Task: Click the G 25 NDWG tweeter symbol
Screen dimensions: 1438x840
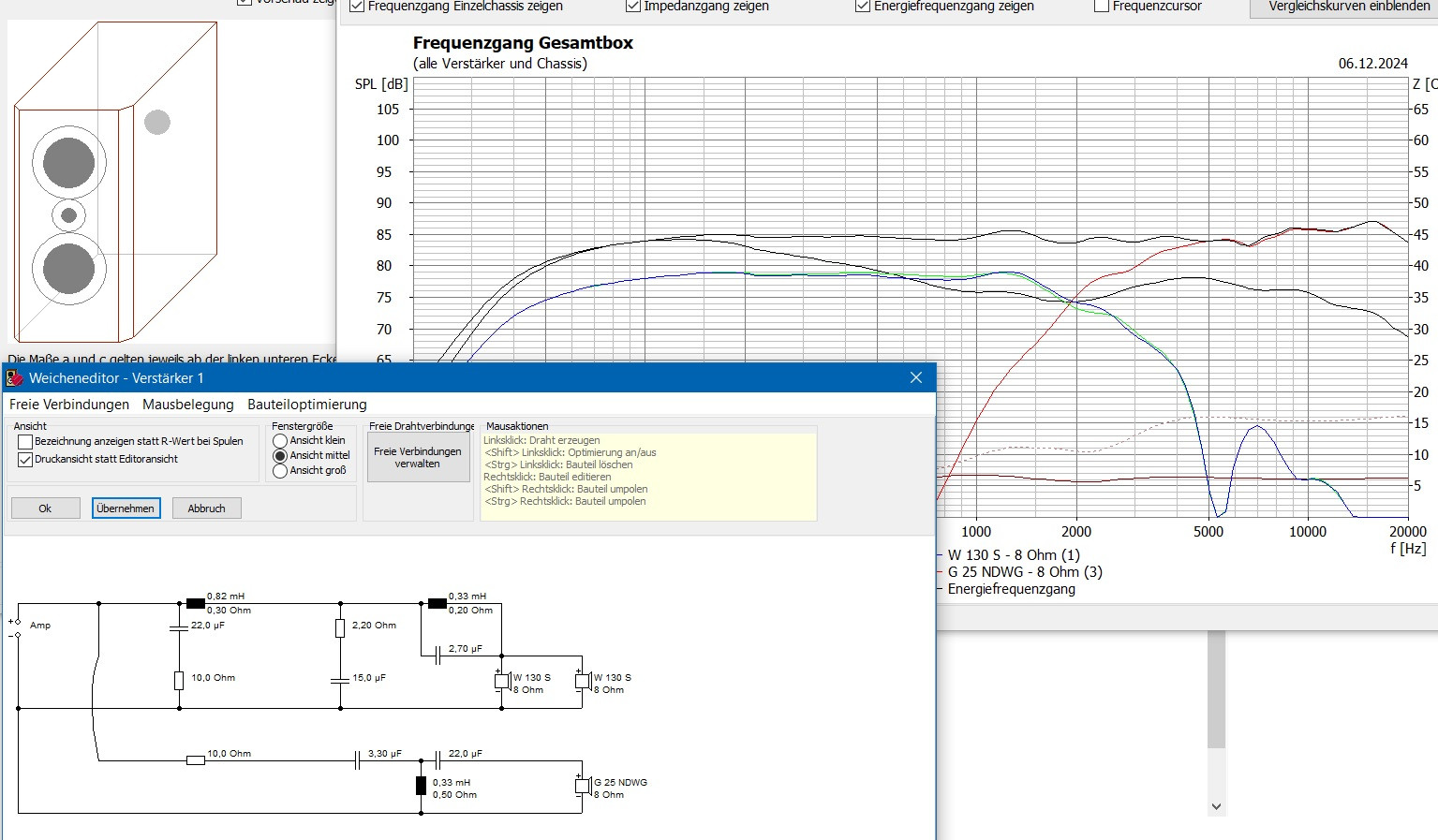Action: click(x=583, y=787)
